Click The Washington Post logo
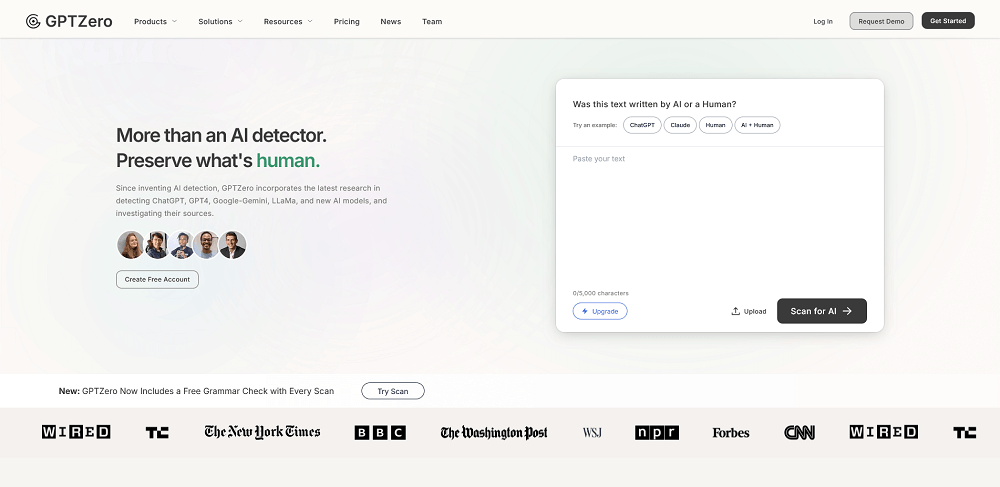Image resolution: width=1000 pixels, height=487 pixels. [494, 433]
